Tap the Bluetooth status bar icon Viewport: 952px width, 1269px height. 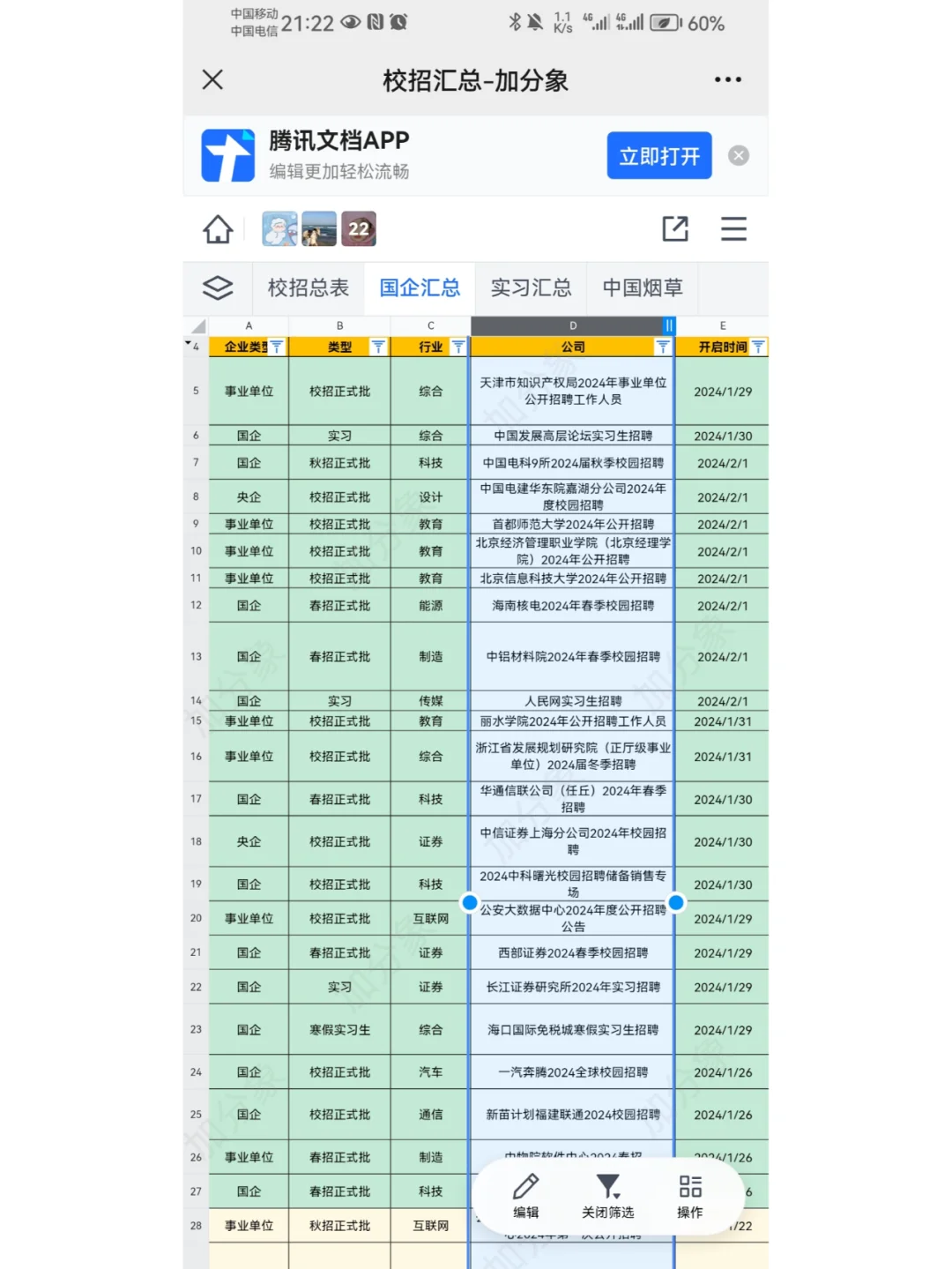coord(515,22)
